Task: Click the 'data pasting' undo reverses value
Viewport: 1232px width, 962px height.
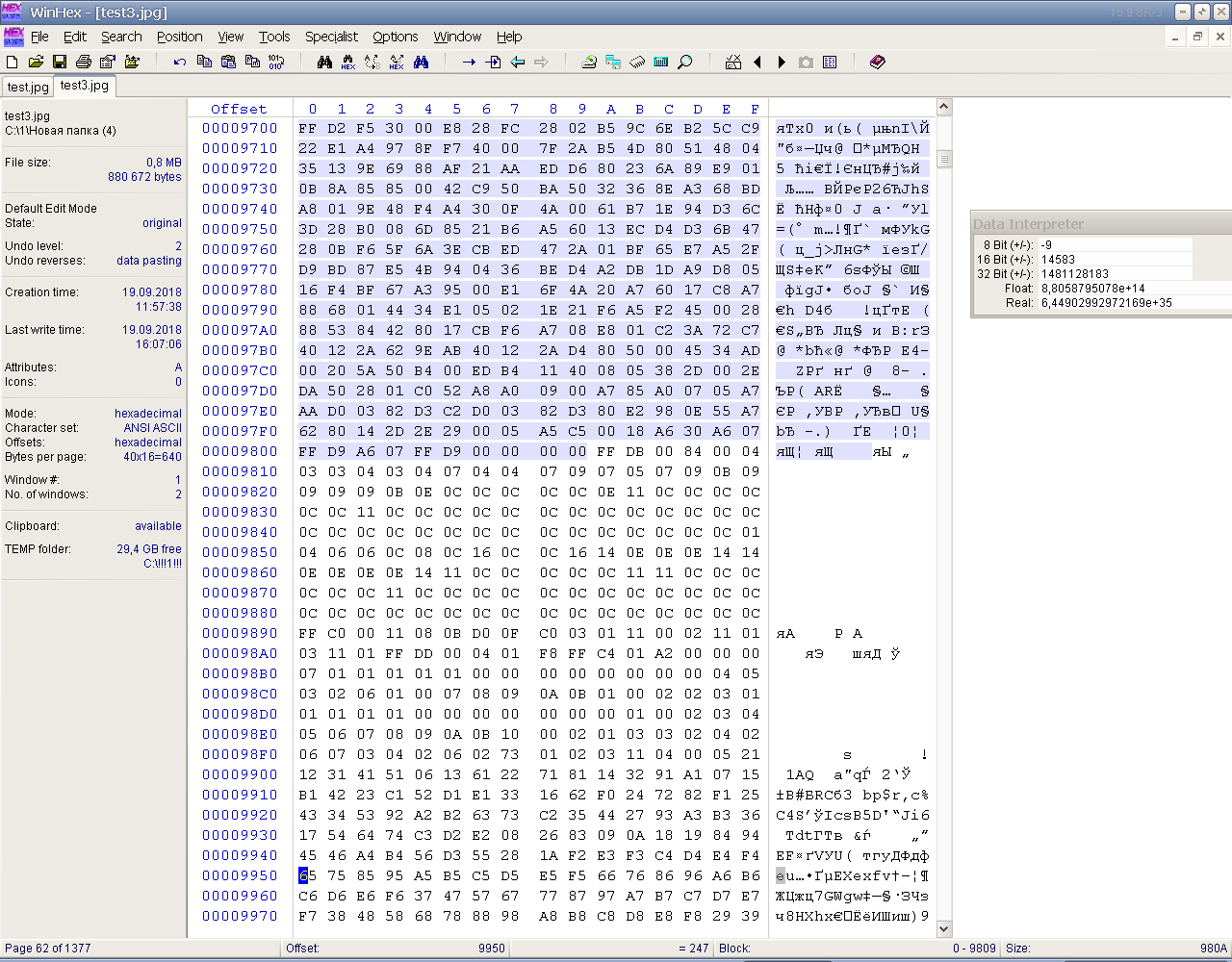Action: pos(149,261)
